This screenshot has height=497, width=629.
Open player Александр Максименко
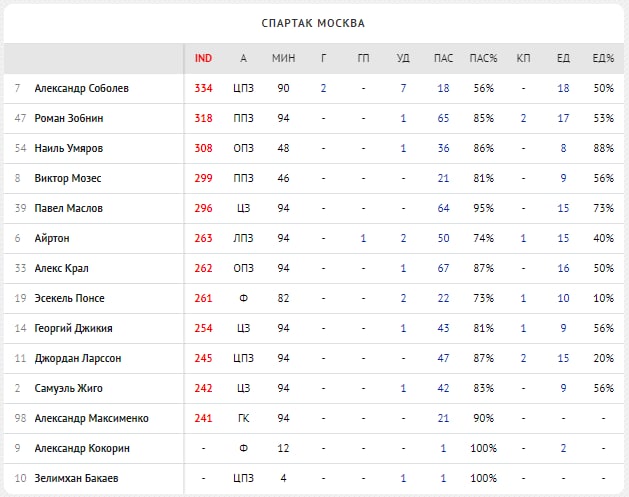pyautogui.click(x=91, y=418)
